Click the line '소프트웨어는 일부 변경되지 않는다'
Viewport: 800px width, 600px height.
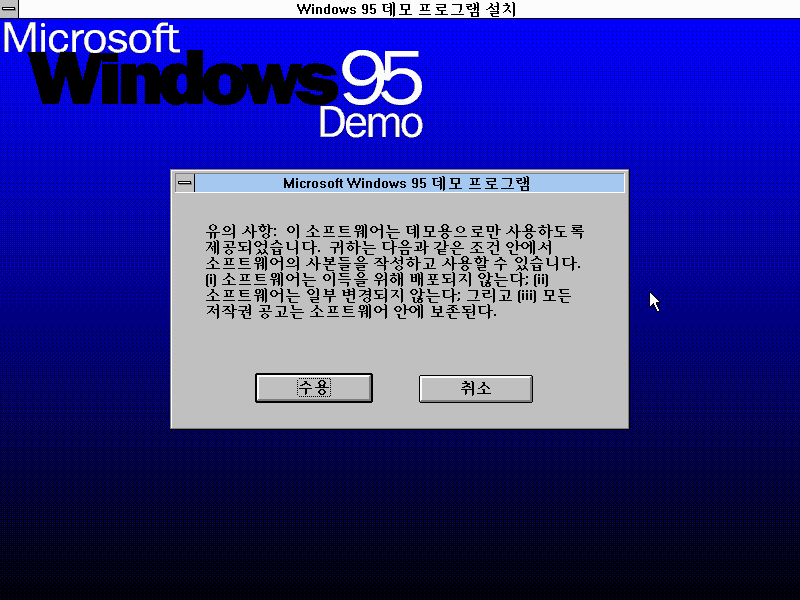click(x=388, y=295)
